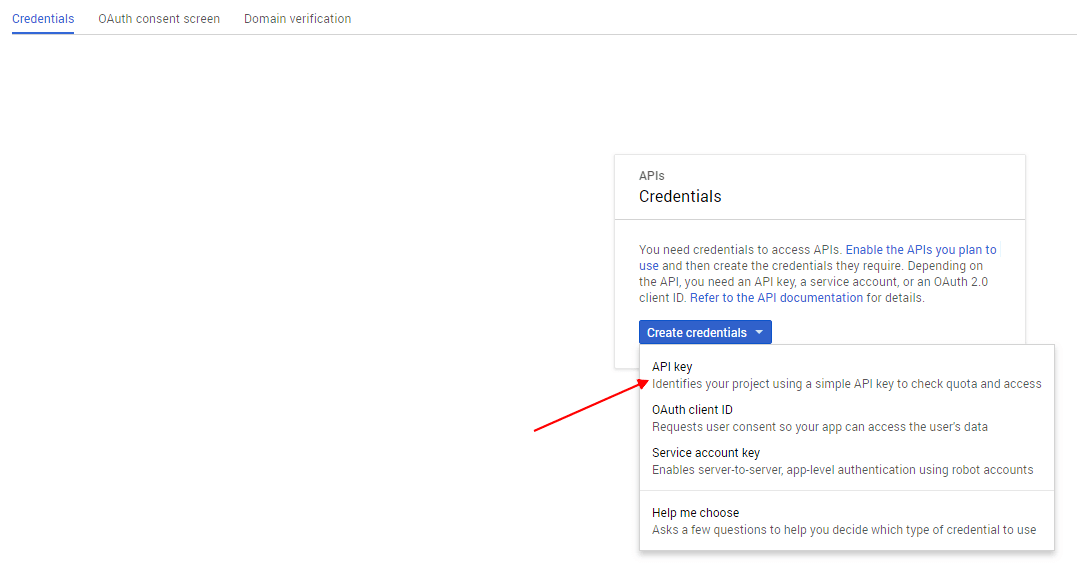
Task: Click the Create credentials button label
Action: tap(696, 332)
